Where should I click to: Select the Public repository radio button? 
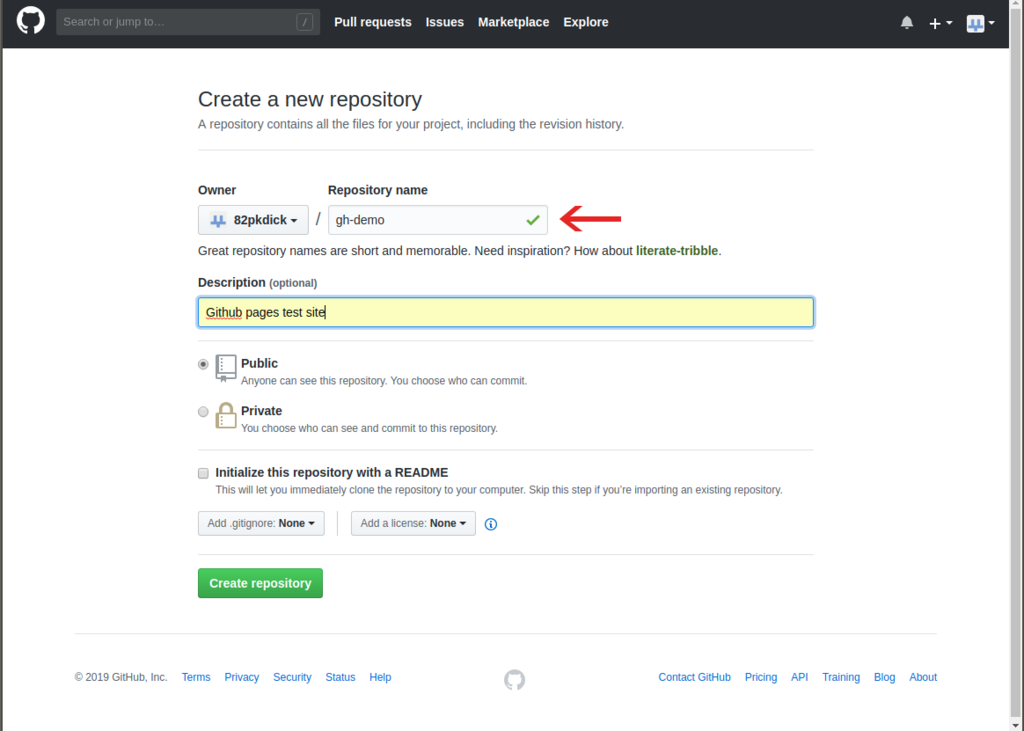click(203, 364)
